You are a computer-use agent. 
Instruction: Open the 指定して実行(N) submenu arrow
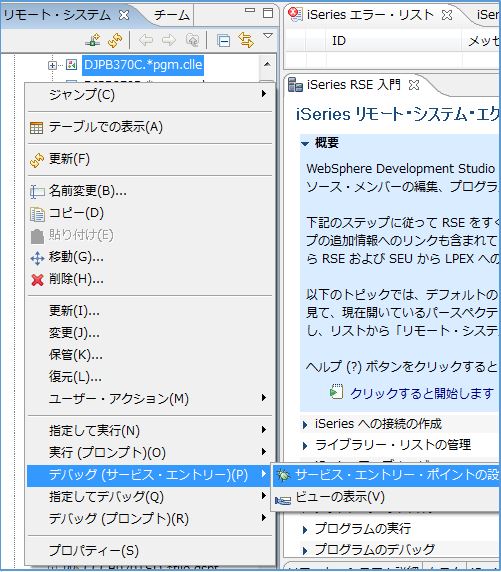tap(264, 429)
